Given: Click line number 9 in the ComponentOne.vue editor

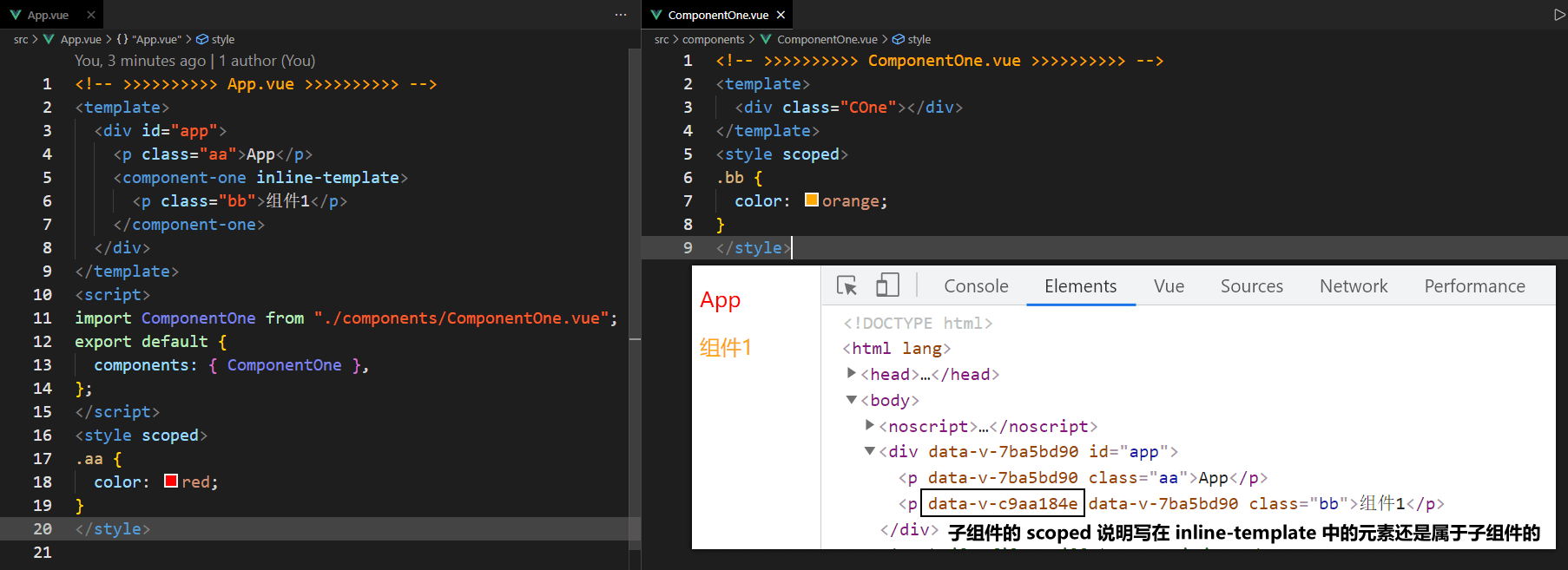Looking at the screenshot, I should click(688, 247).
